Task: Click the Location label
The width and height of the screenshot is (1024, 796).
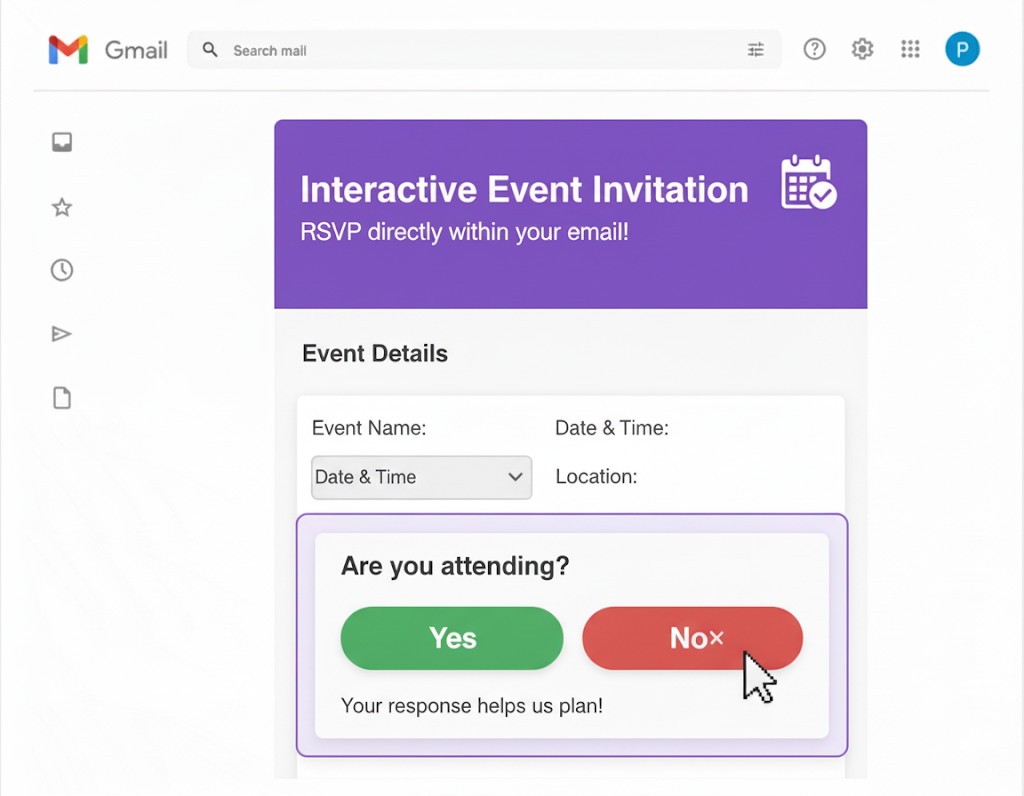Action: (596, 477)
